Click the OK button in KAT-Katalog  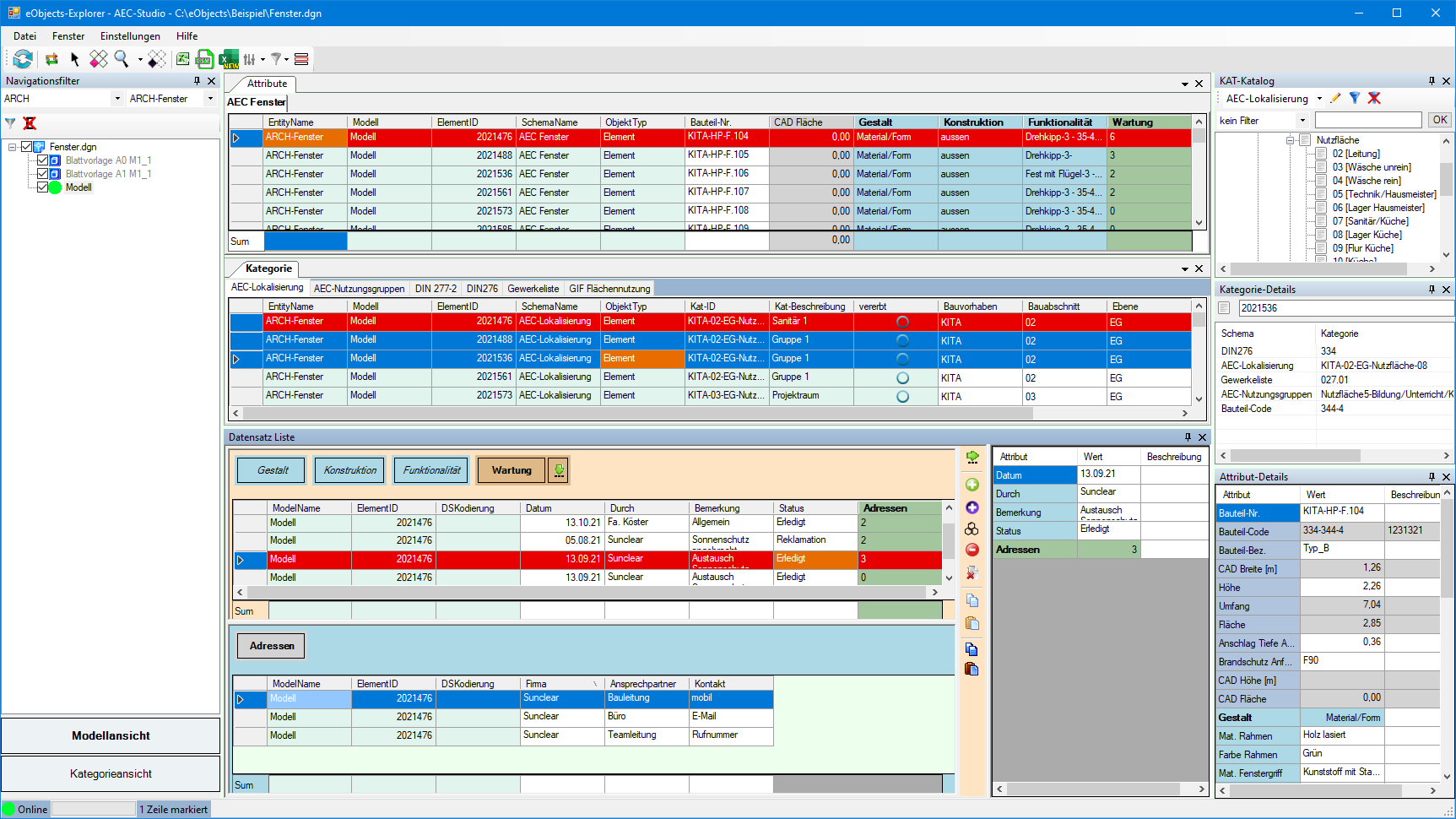click(1440, 120)
